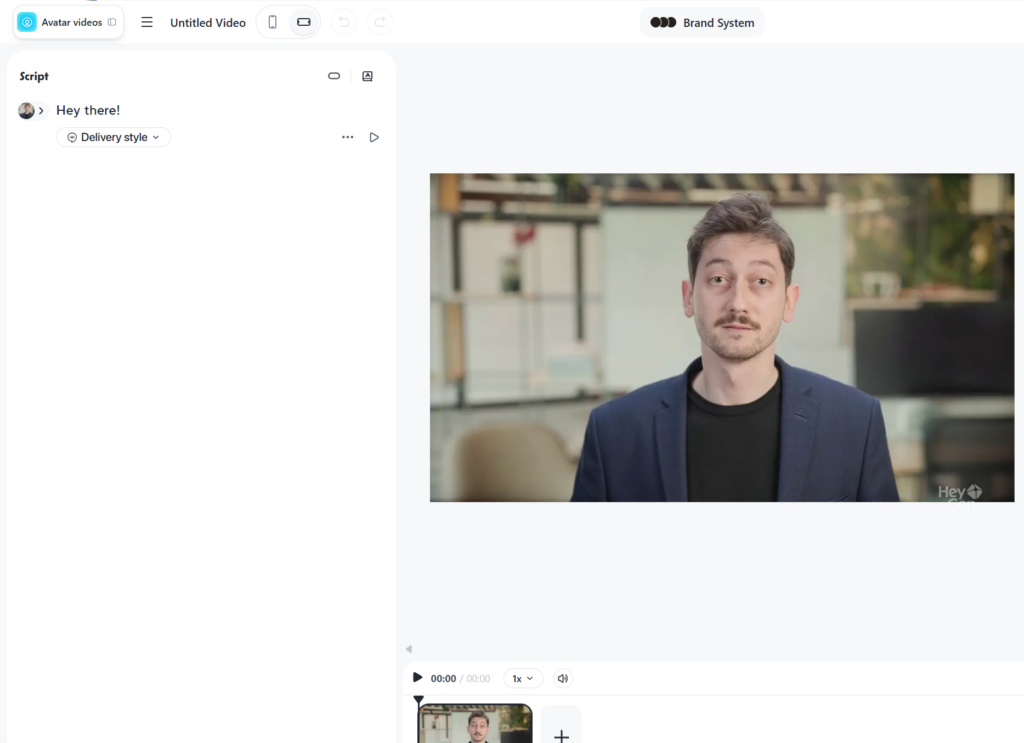This screenshot has height=743, width=1024.
Task: Play the video from timeline controls
Action: [x=417, y=678]
